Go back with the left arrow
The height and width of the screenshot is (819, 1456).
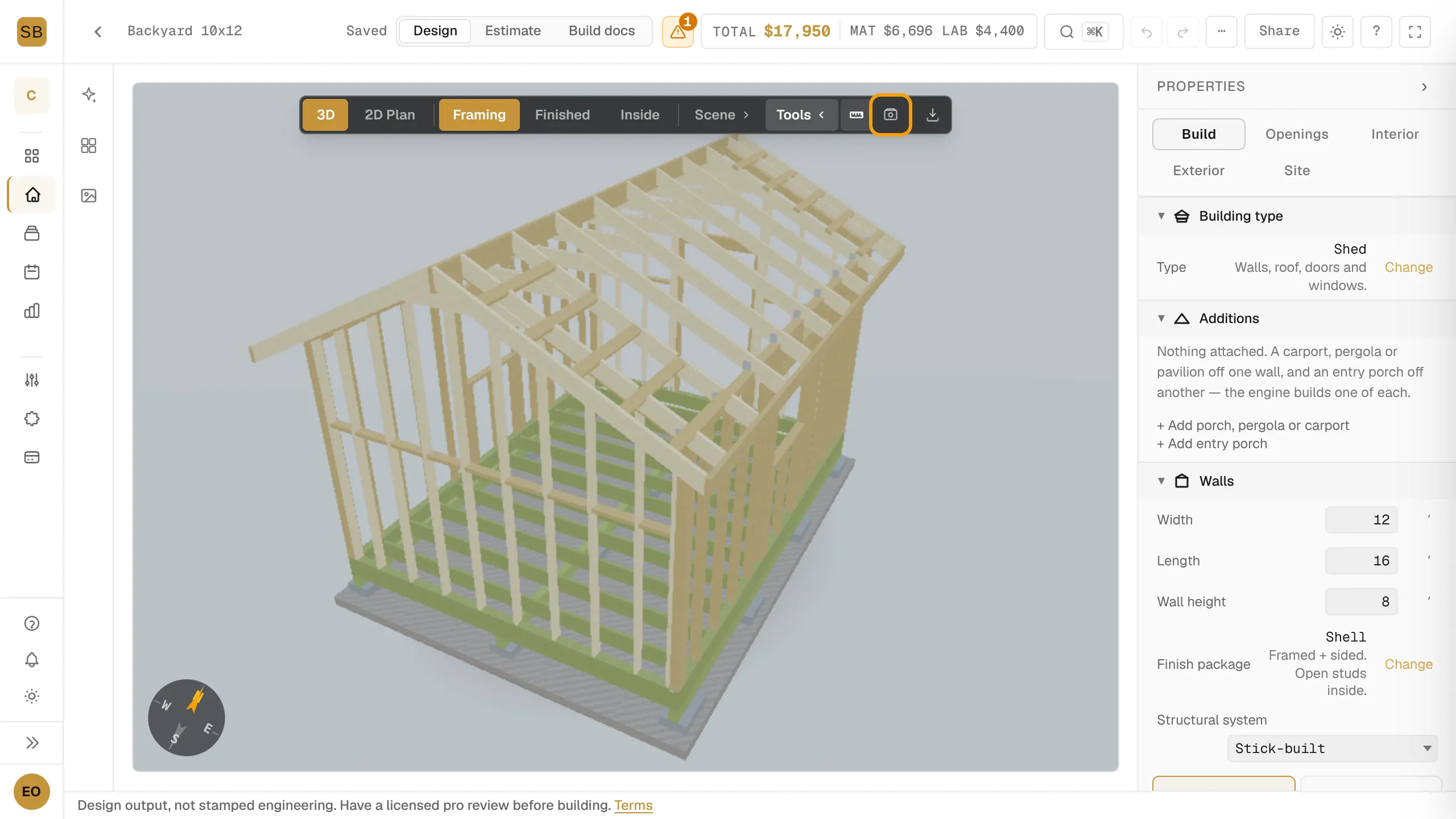(x=98, y=31)
